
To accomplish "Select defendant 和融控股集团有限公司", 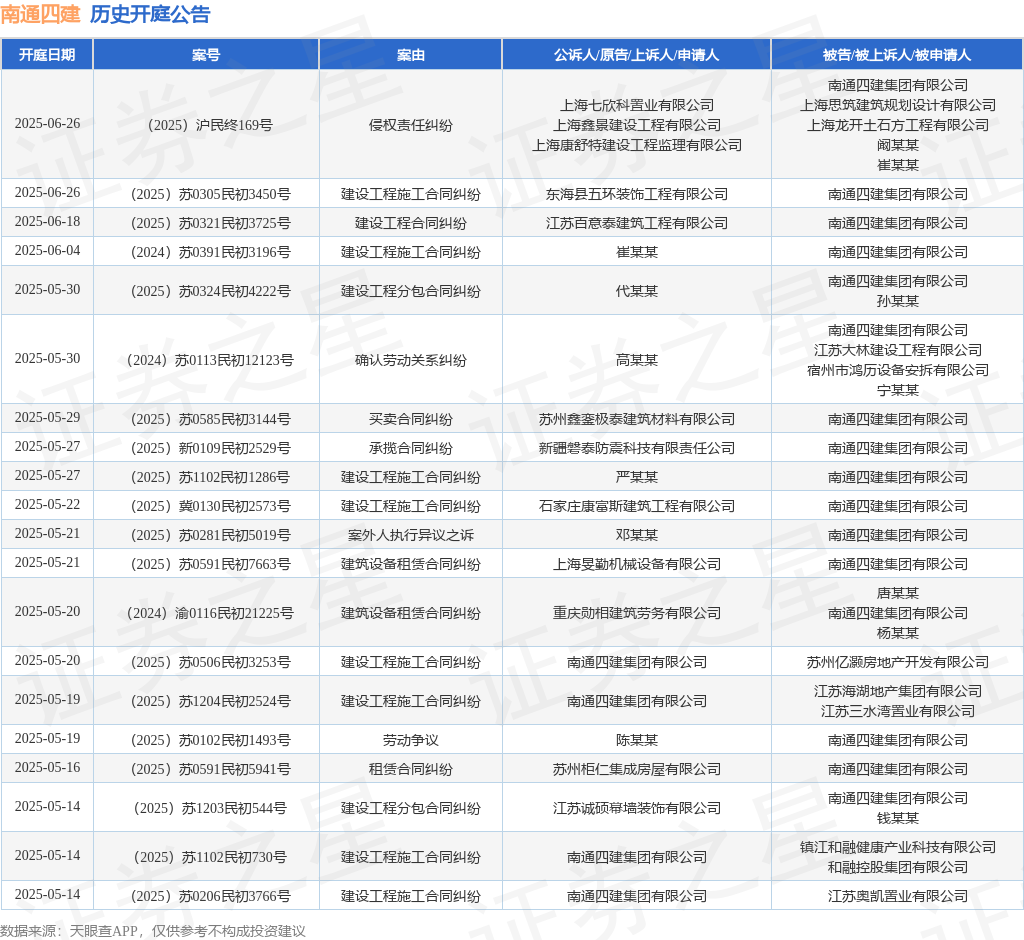I will tap(898, 867).
